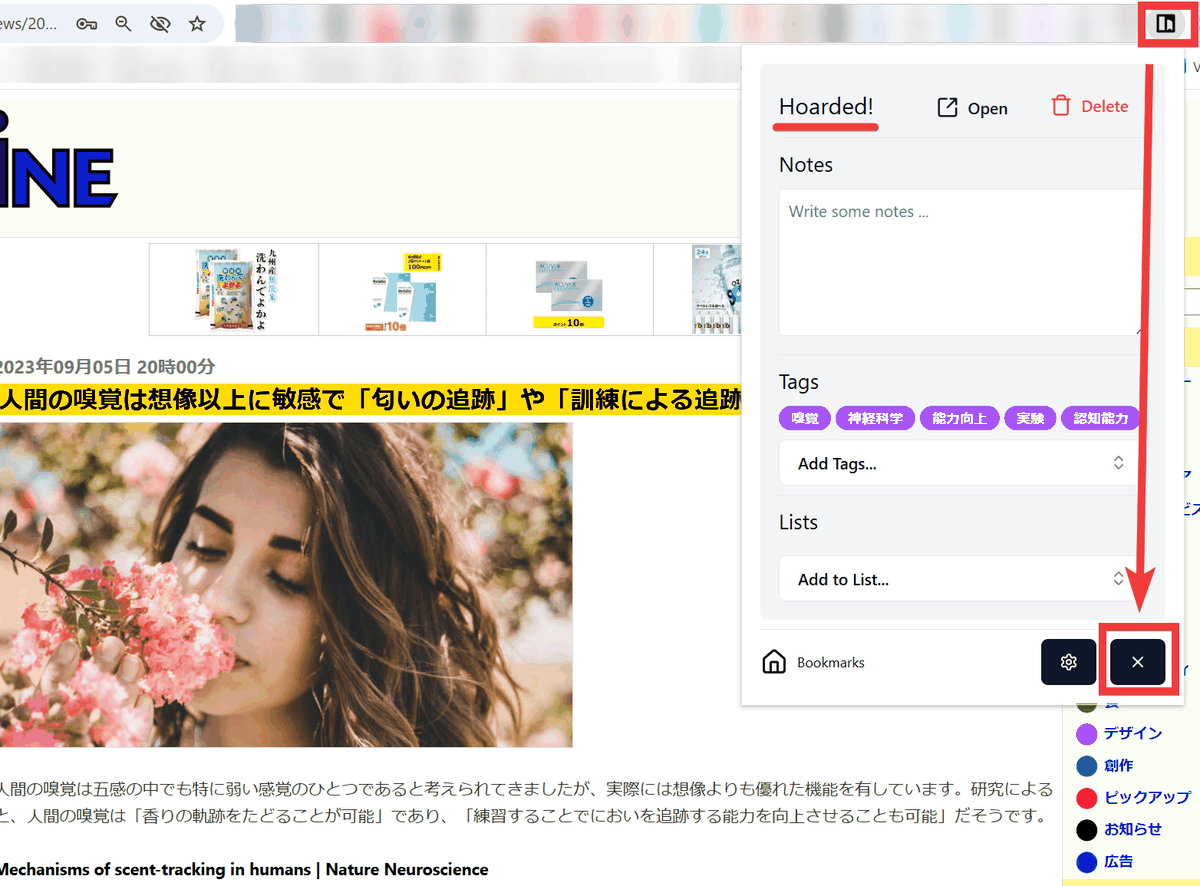Viewport: 1200px width, 886px height.
Task: Close the Hoarder popup with X button
Action: (x=1137, y=662)
